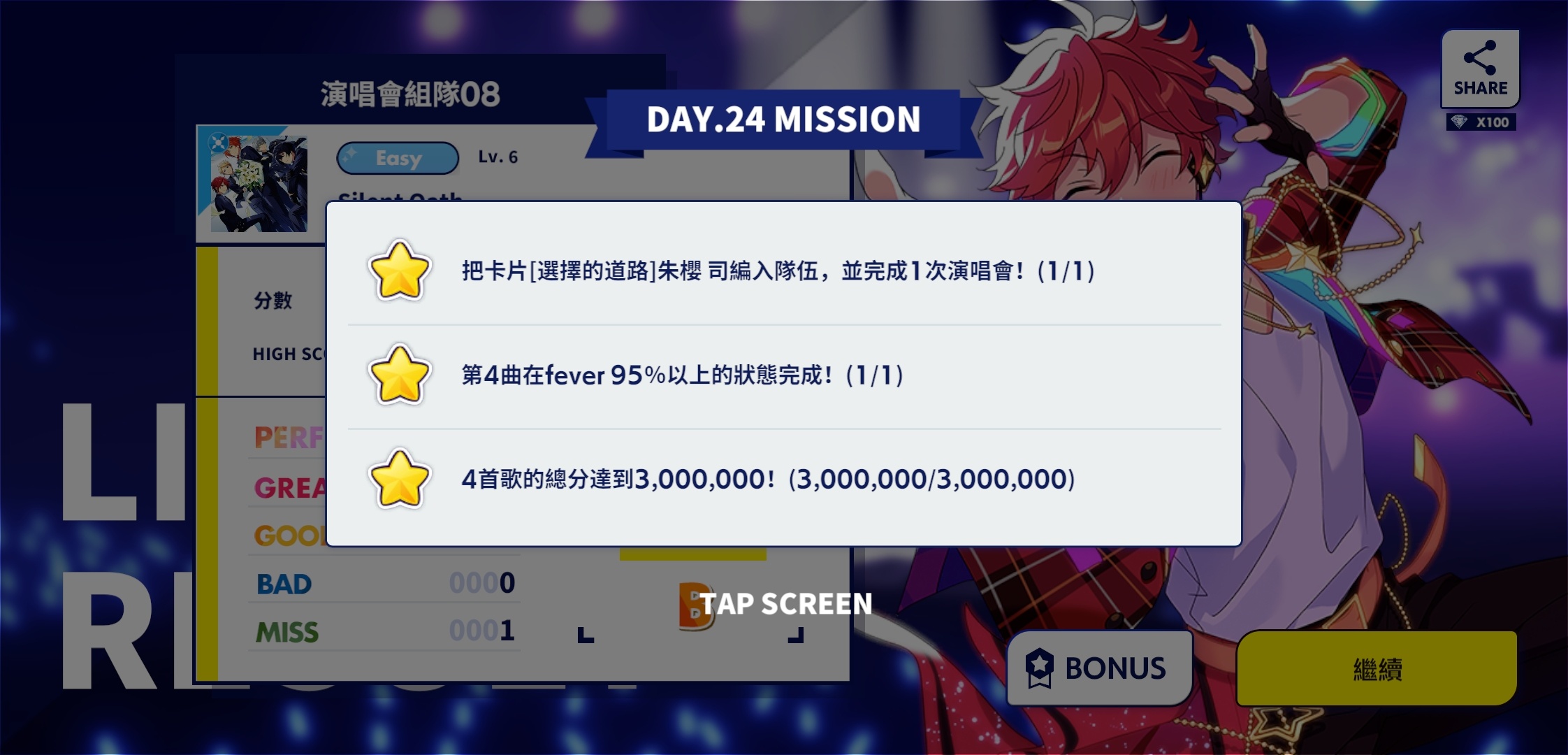Image resolution: width=1568 pixels, height=755 pixels.
Task: Select the fever 95% mission row text
Action: [x=683, y=375]
